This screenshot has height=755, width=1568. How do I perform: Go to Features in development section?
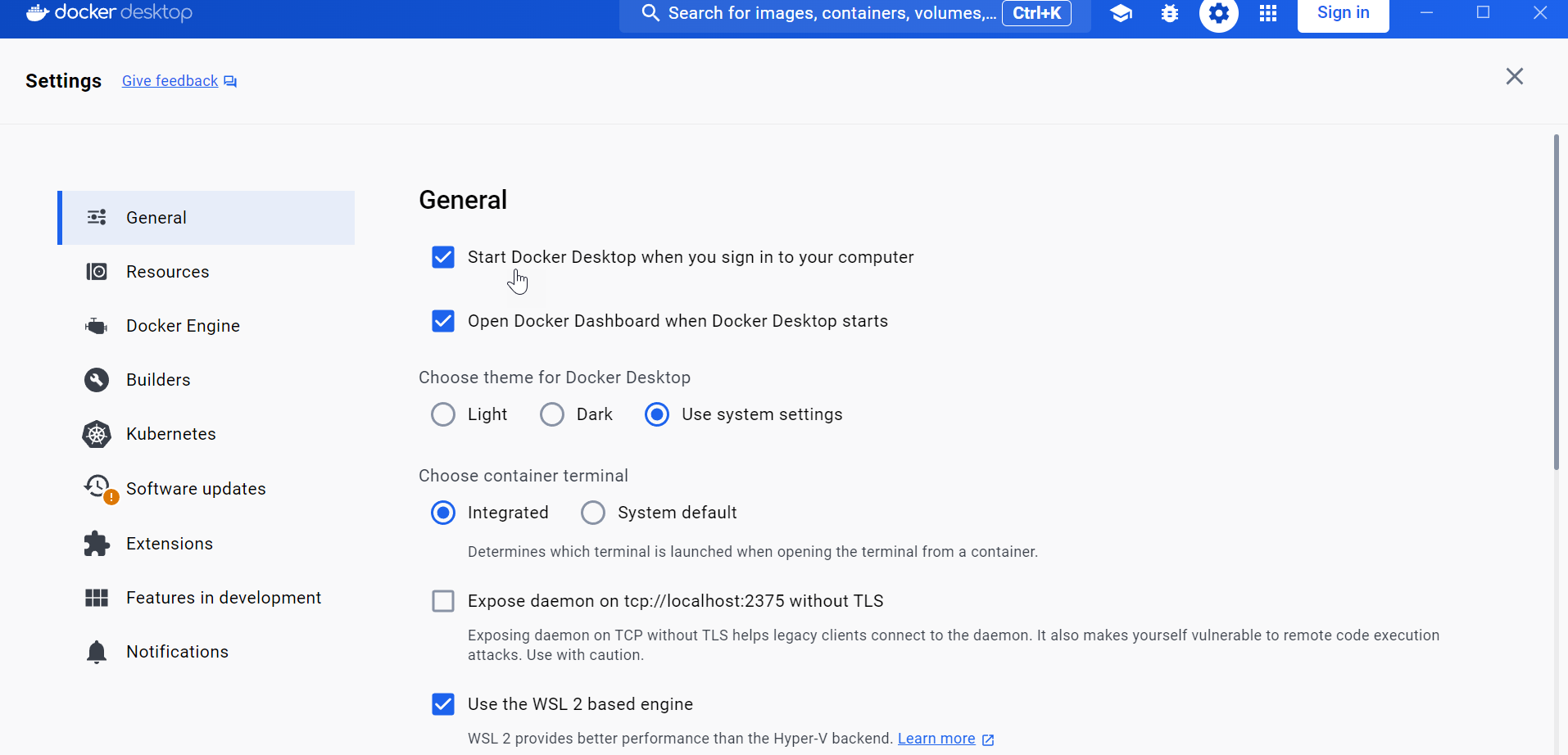pyautogui.click(x=223, y=598)
